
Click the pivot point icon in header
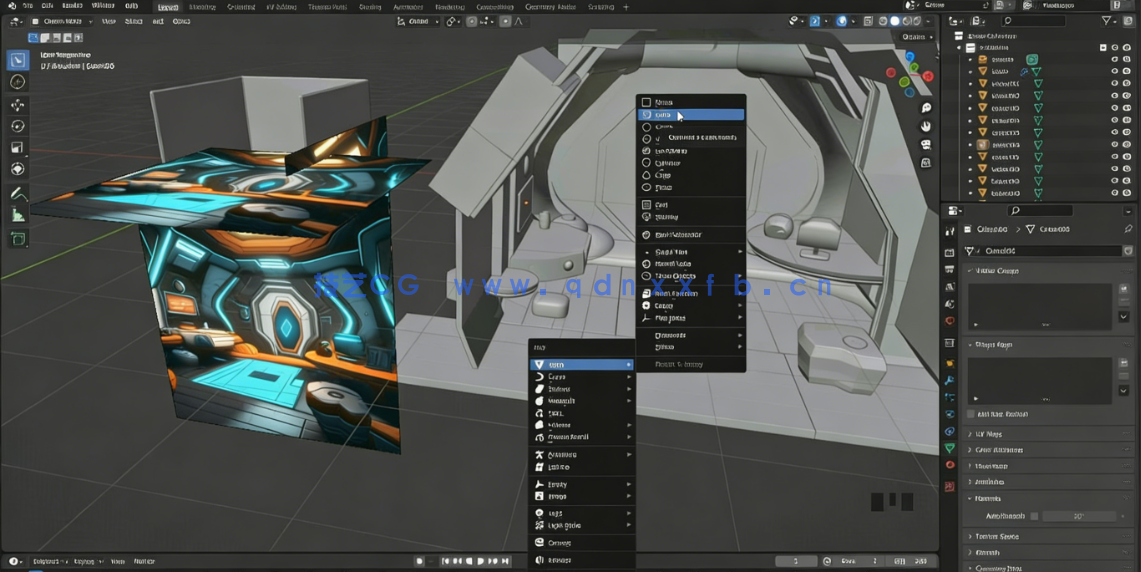pos(452,21)
